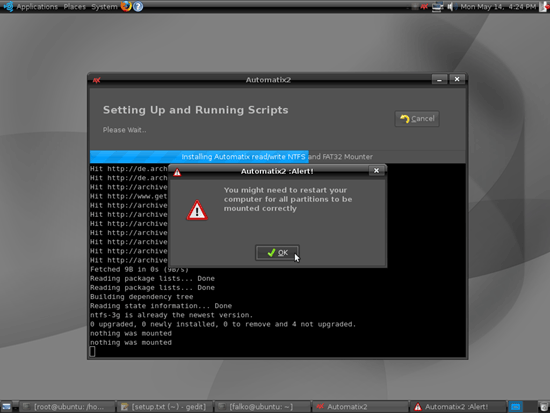This screenshot has height=413, width=550.
Task: Switch to root@ubuntu terminal taskbar item
Action: point(67,407)
